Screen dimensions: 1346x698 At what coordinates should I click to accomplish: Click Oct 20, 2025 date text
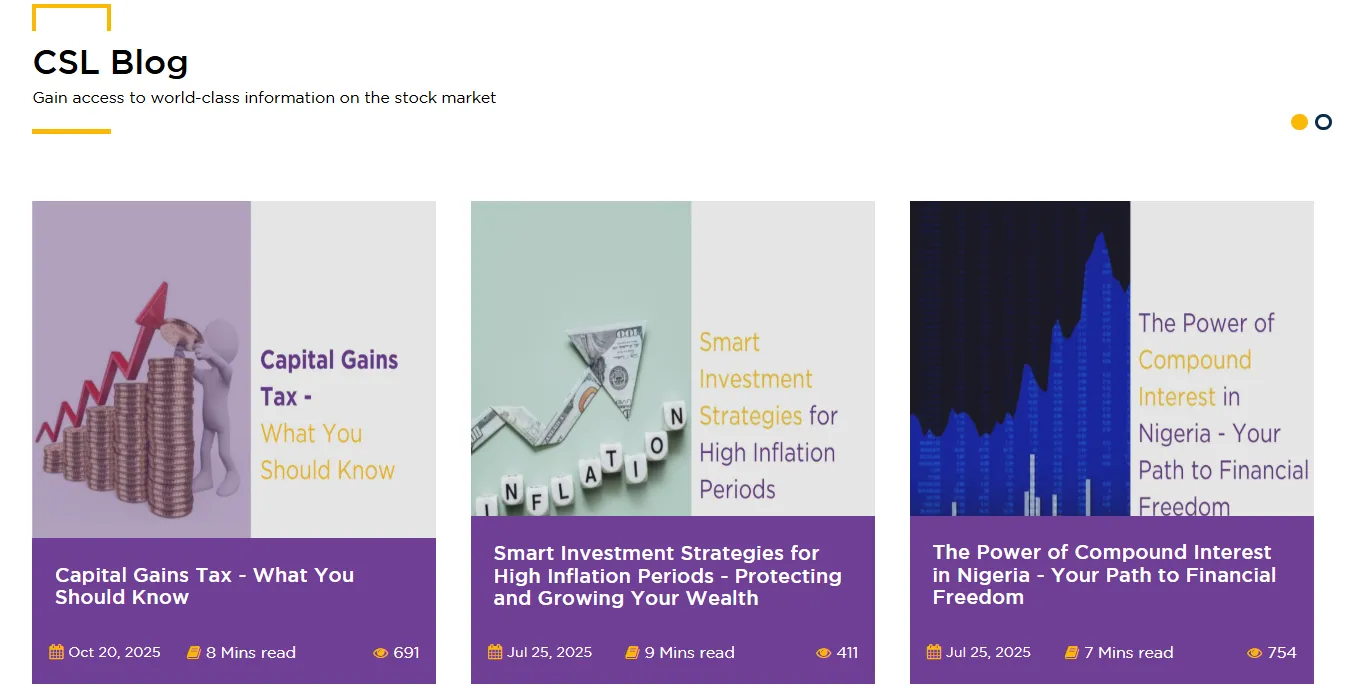pos(114,652)
